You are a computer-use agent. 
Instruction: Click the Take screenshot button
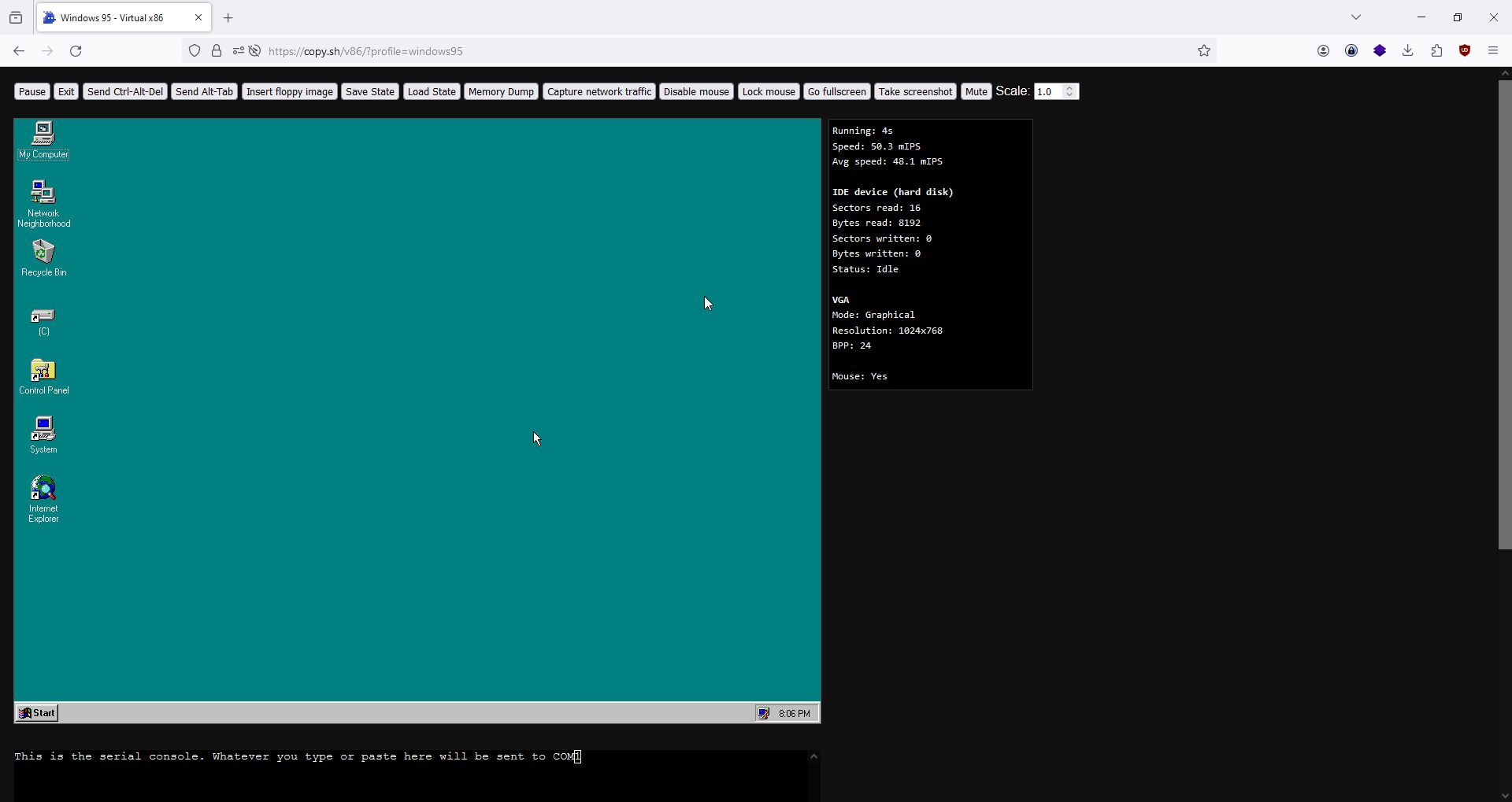click(x=915, y=92)
